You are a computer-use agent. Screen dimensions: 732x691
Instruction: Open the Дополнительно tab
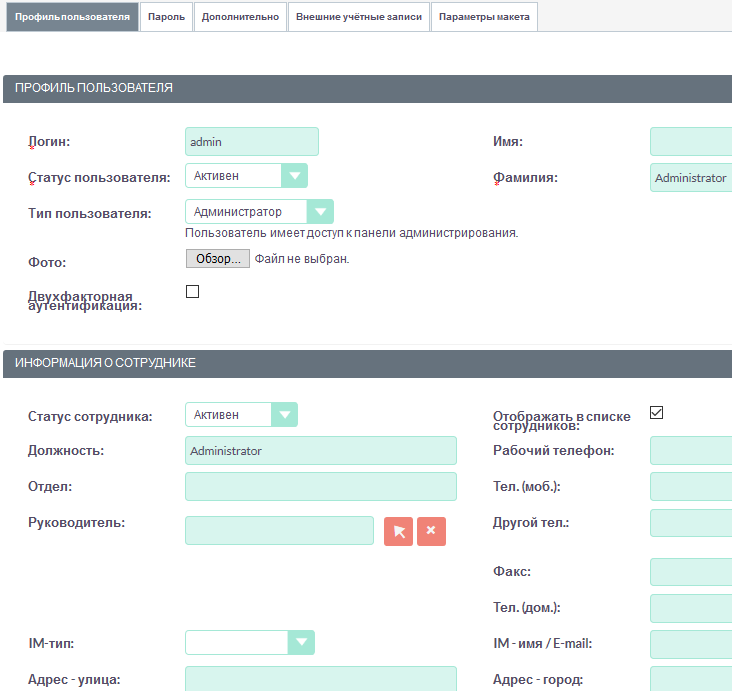click(240, 17)
